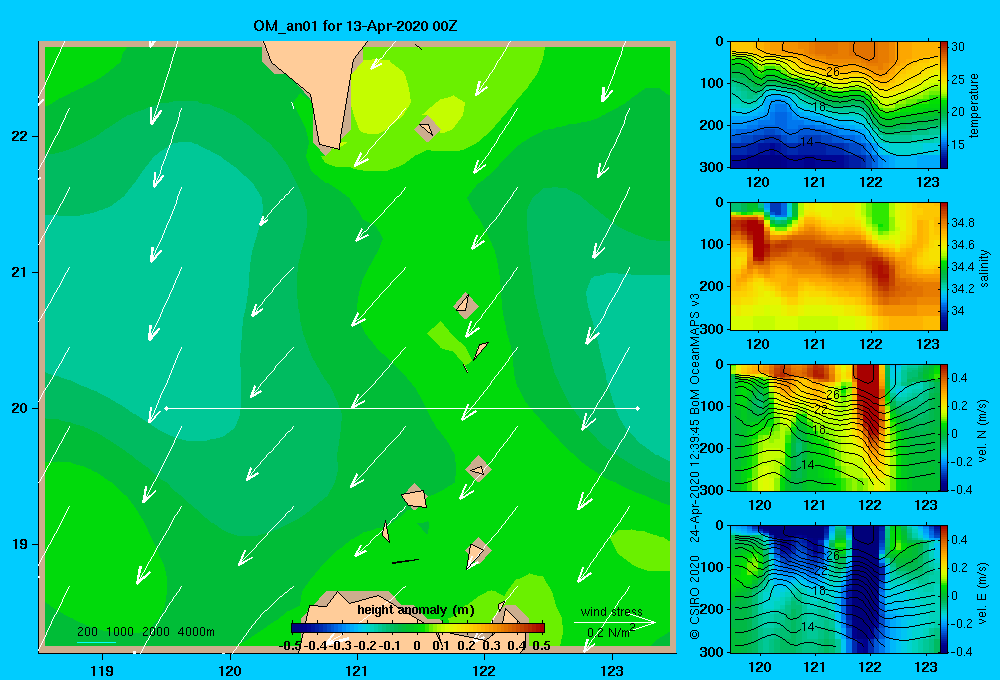The width and height of the screenshot is (1000, 680).
Task: Click the vel. E color scale bar
Action: (x=944, y=589)
